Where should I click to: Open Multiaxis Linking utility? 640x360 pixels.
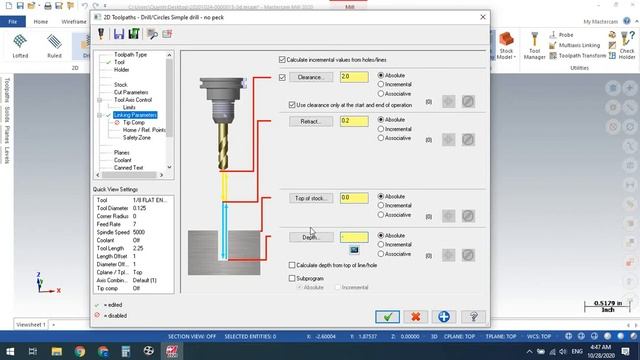point(575,45)
